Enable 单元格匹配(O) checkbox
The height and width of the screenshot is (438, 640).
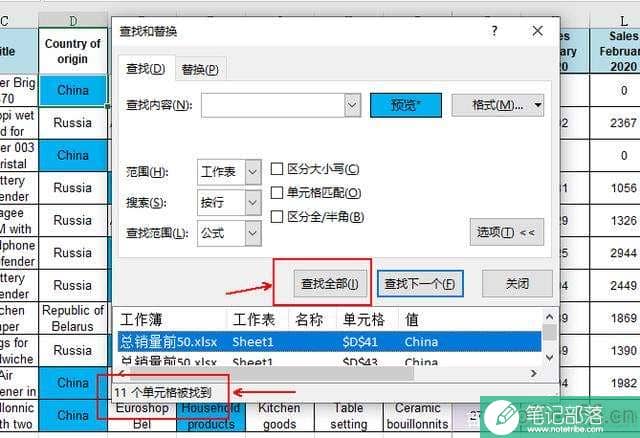(x=277, y=193)
